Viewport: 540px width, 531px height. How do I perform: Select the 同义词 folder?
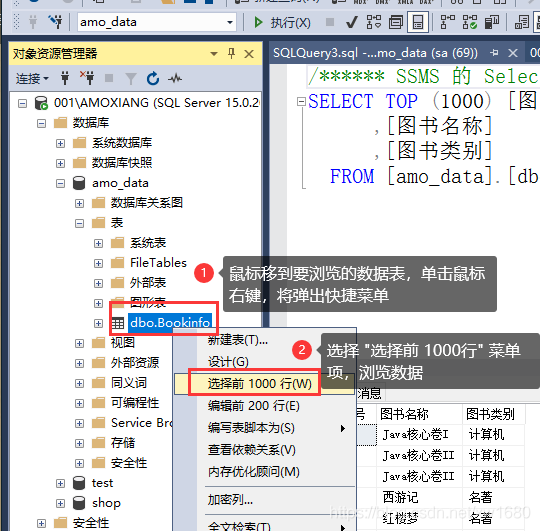[x=129, y=383]
